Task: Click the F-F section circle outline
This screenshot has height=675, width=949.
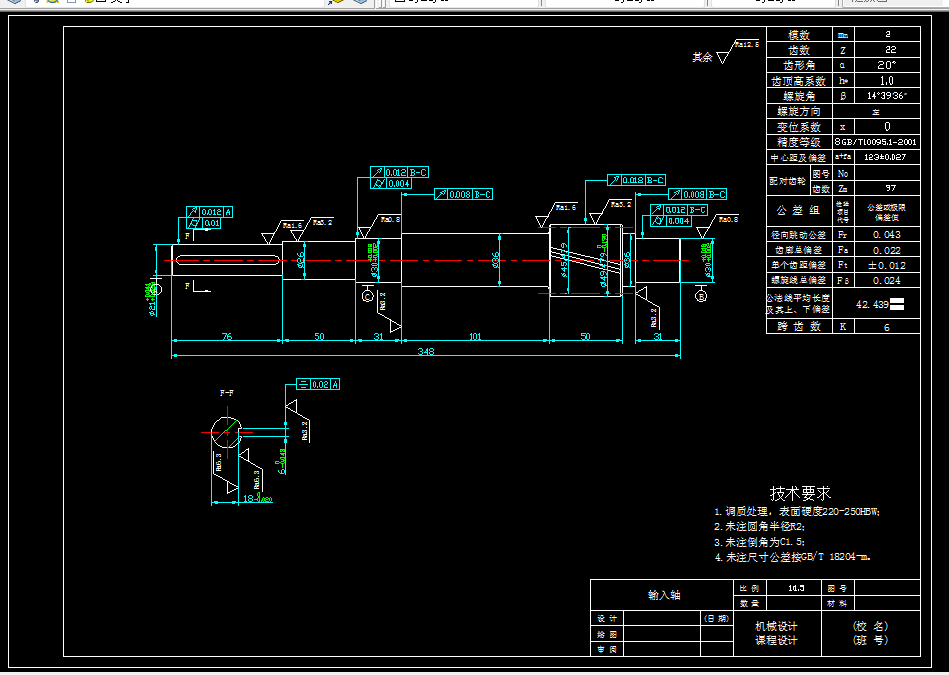Action: point(227,432)
